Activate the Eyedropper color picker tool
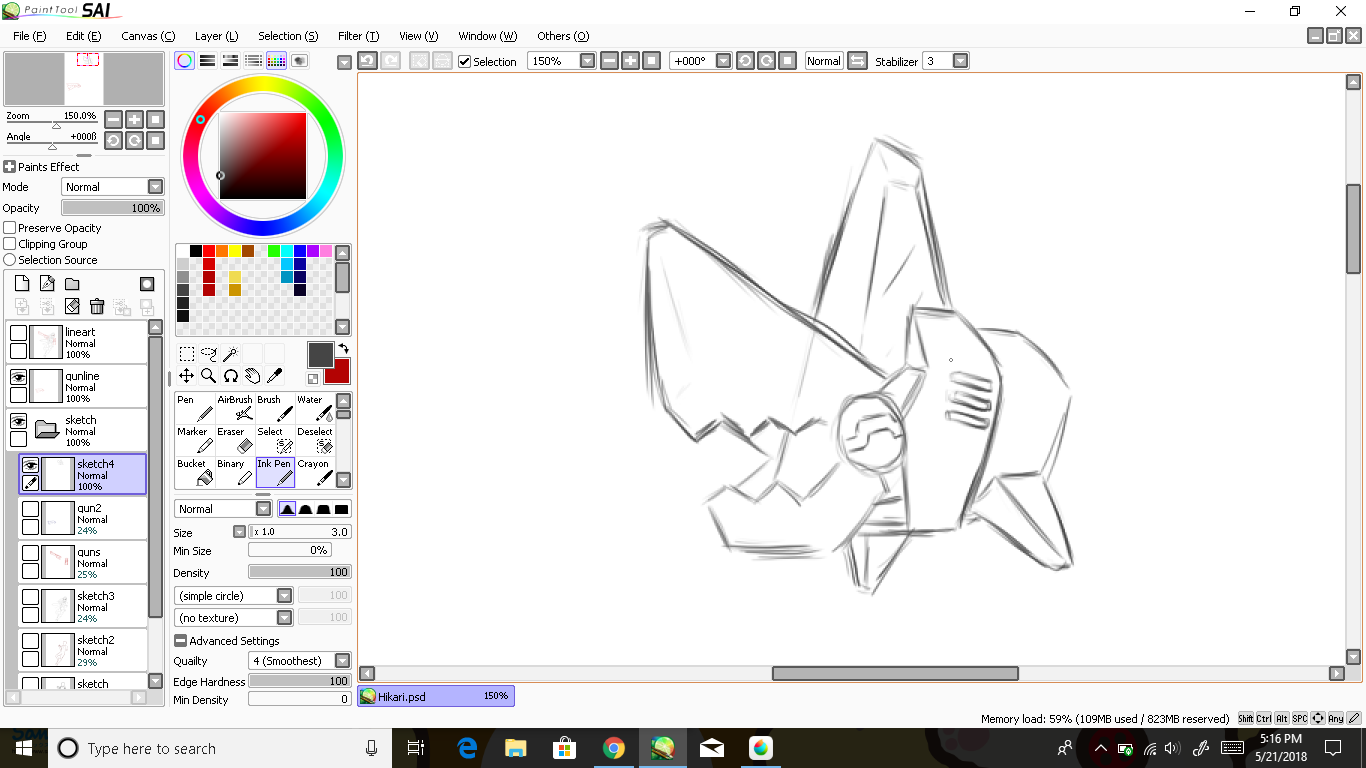 point(274,376)
